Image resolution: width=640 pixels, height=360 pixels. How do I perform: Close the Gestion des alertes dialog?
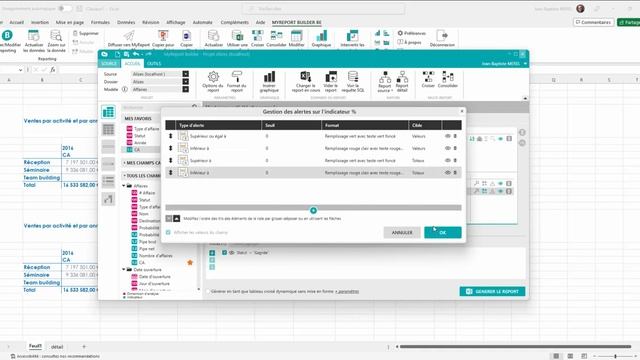[462, 111]
